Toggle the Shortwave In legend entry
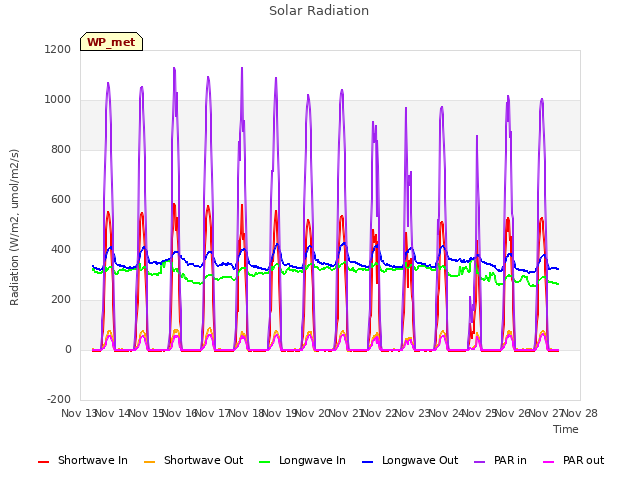This screenshot has height=480, width=640. point(83,460)
